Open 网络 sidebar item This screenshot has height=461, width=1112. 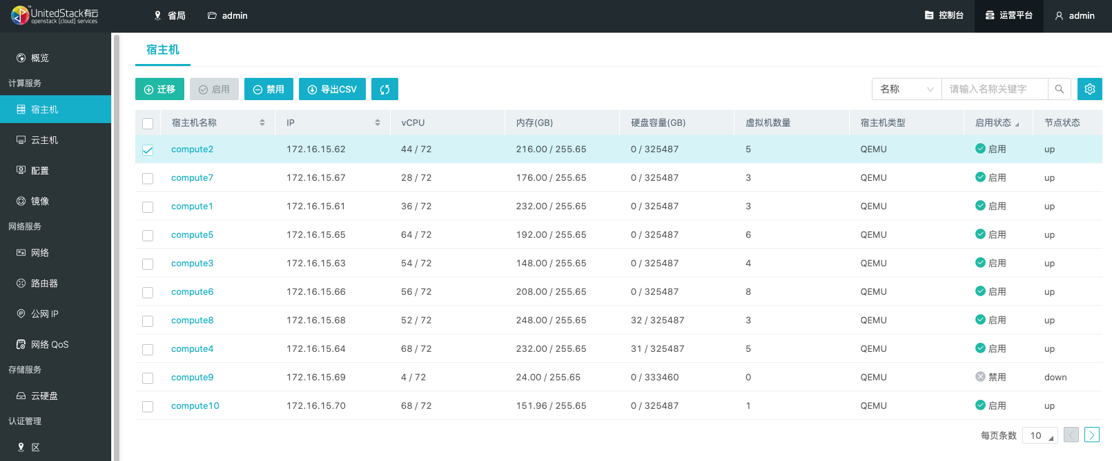pyautogui.click(x=55, y=252)
